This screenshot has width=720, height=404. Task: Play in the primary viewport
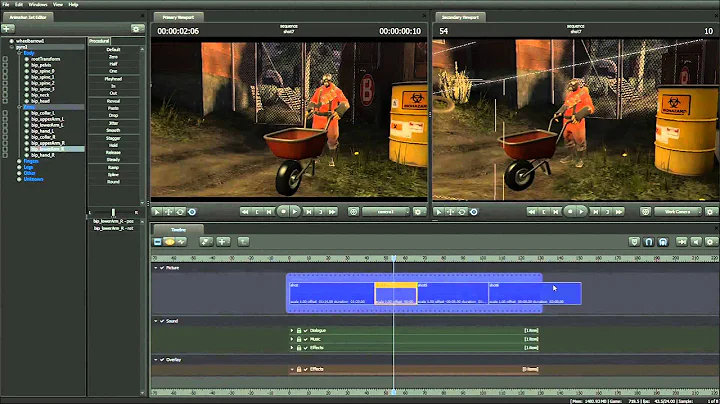pos(295,212)
